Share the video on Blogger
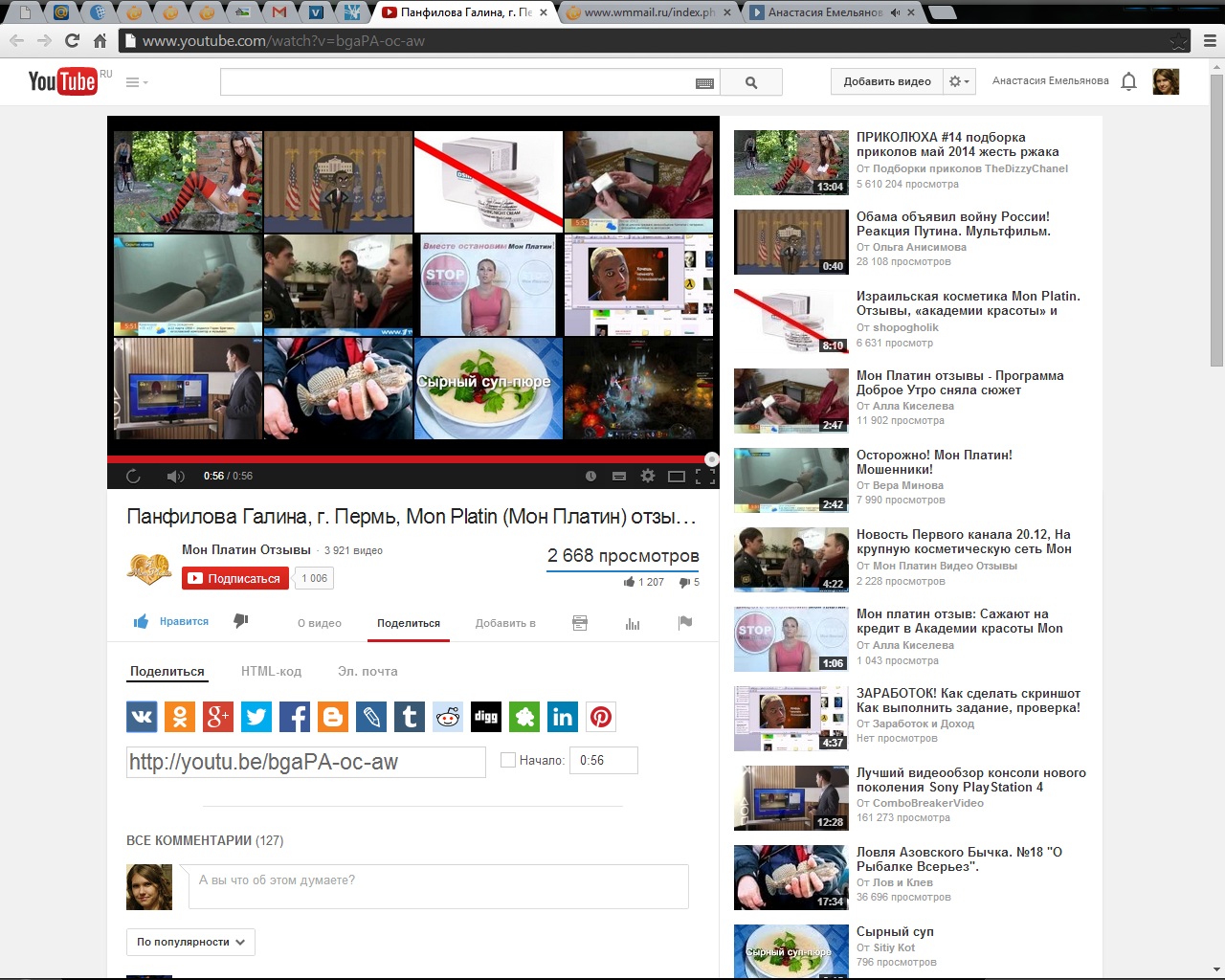 [x=333, y=716]
